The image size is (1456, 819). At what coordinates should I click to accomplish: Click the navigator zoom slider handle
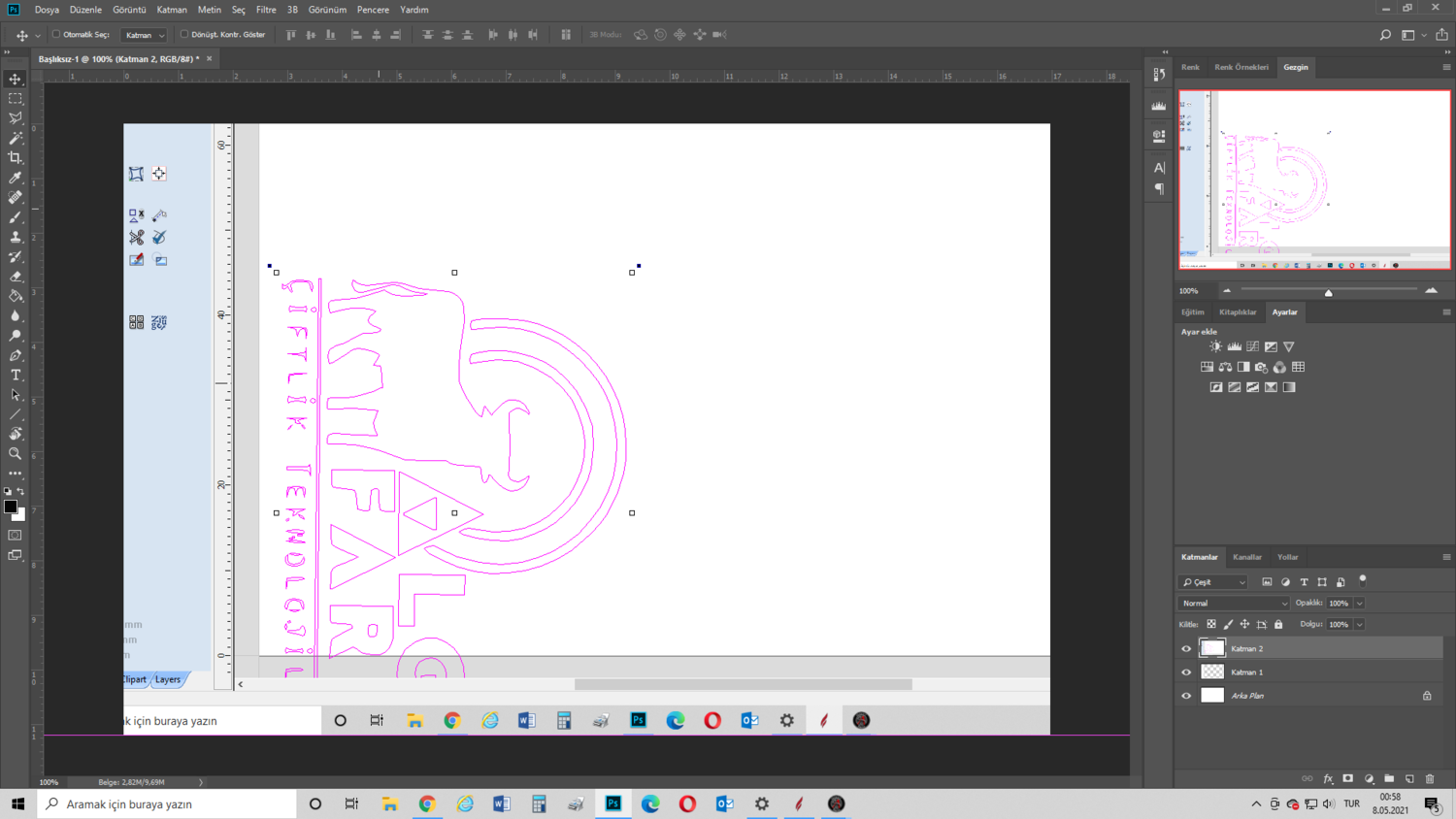pyautogui.click(x=1329, y=292)
